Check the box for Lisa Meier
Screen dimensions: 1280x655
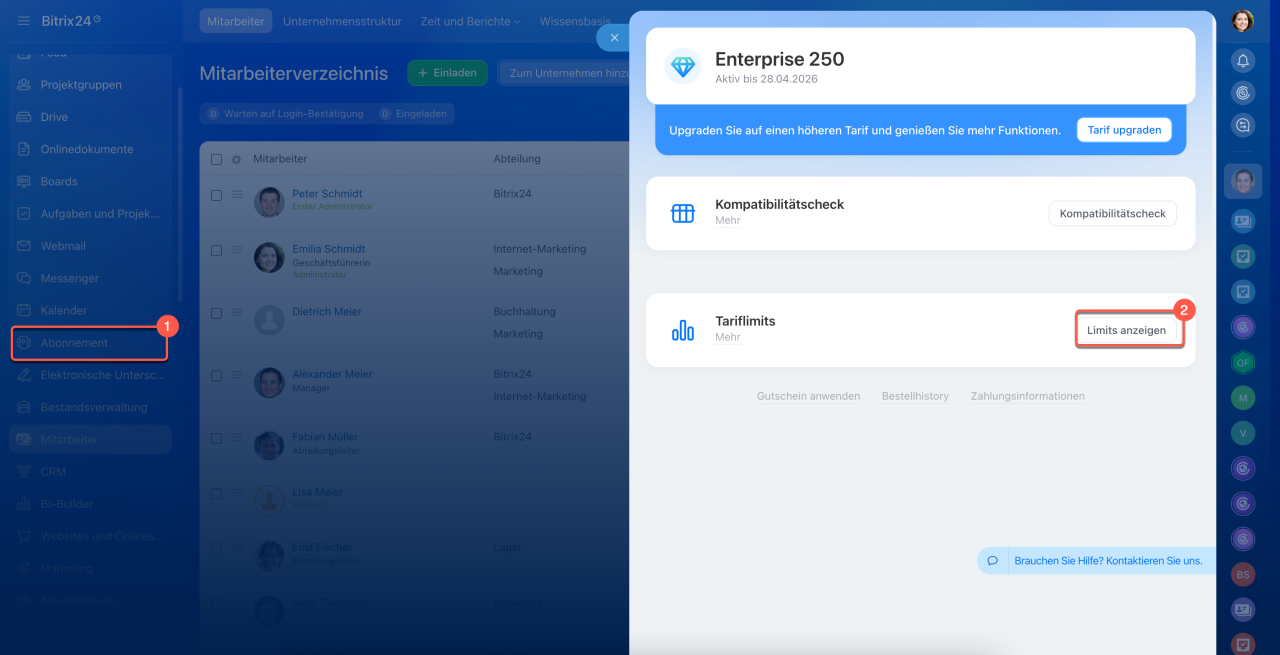[217, 494]
